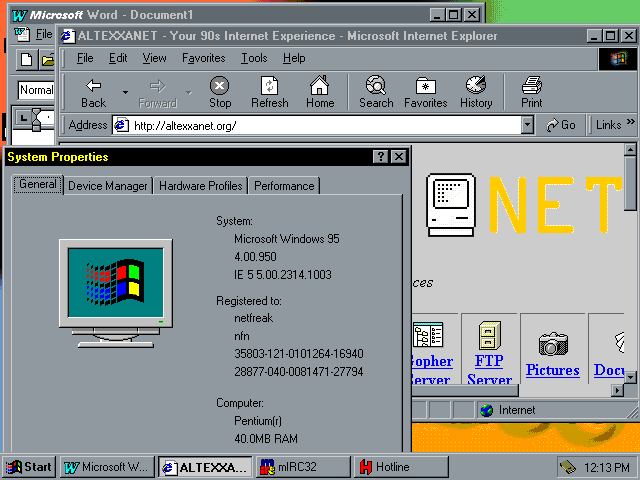Switch to the Device Manager tab
The image size is (640, 480).
pos(108,186)
